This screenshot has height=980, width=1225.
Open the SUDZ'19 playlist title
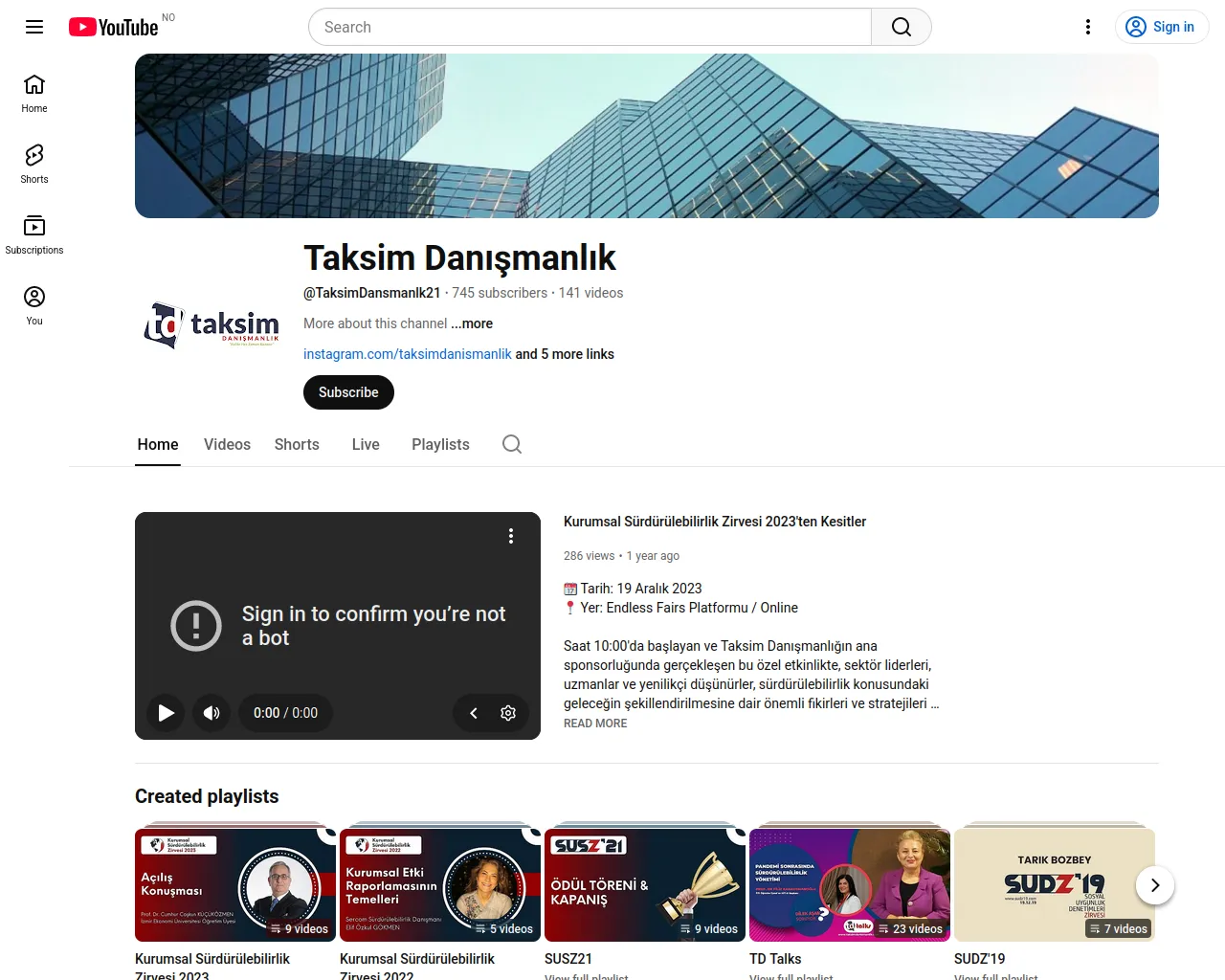coord(980,959)
